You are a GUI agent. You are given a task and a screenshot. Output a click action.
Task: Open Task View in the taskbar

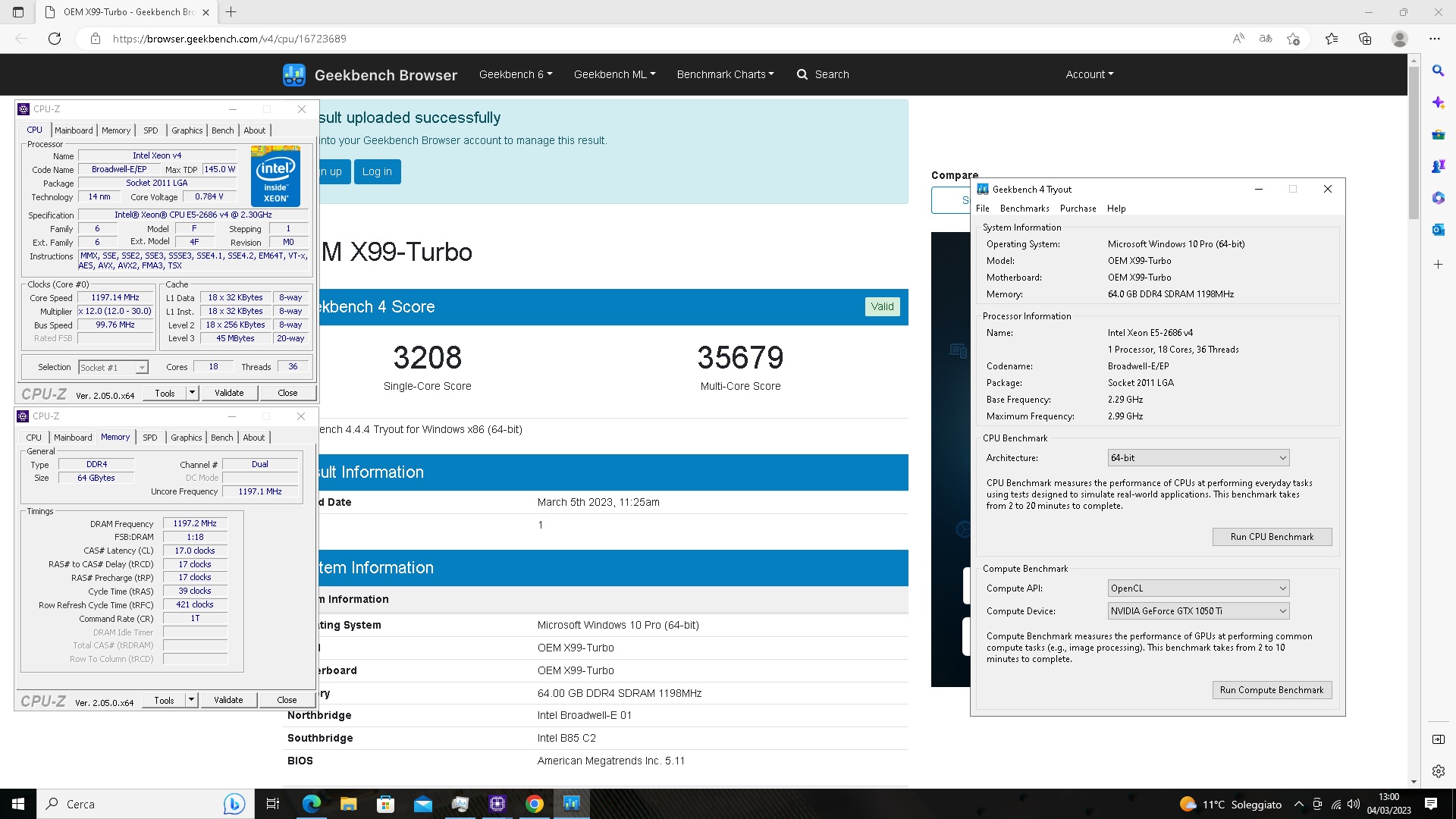point(273,804)
